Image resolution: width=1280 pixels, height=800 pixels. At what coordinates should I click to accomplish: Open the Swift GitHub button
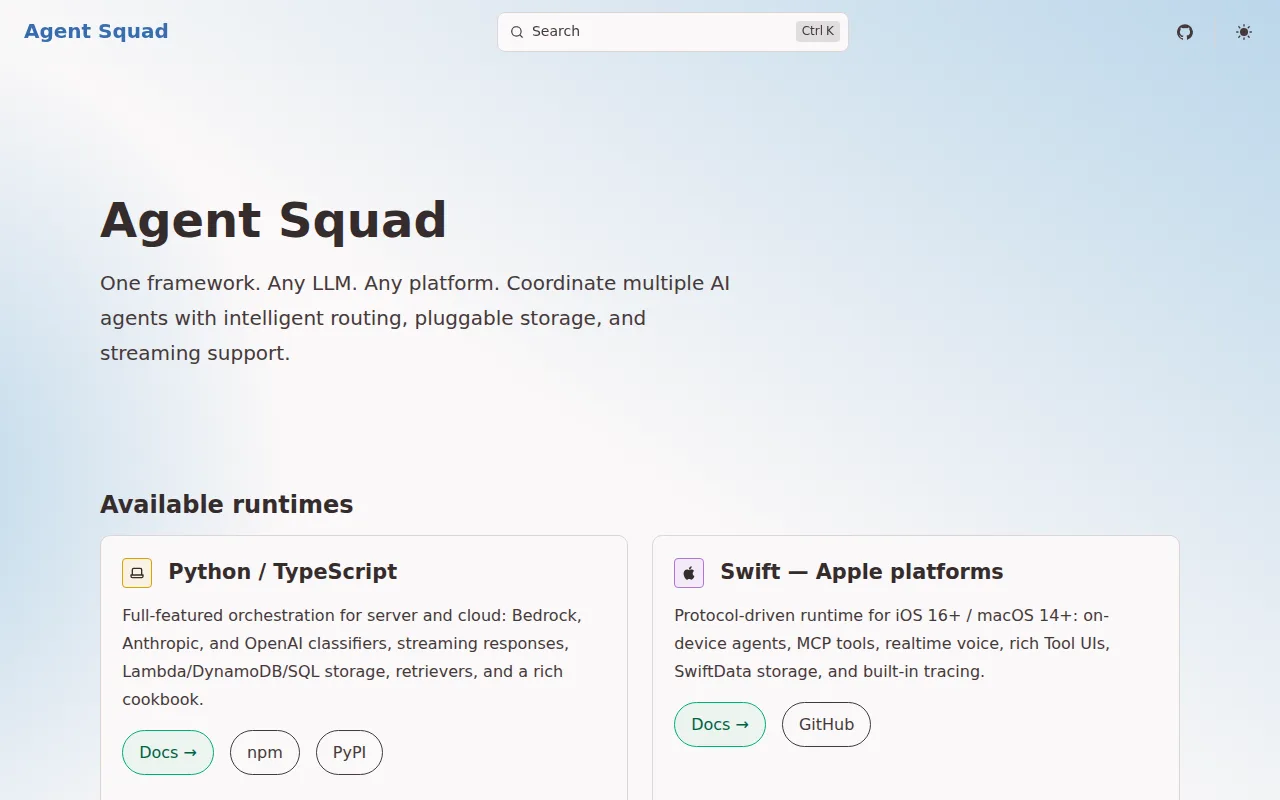826,724
